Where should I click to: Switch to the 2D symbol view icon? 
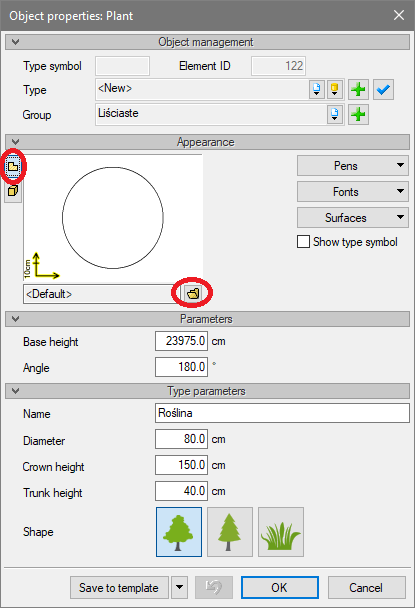click(x=13, y=167)
